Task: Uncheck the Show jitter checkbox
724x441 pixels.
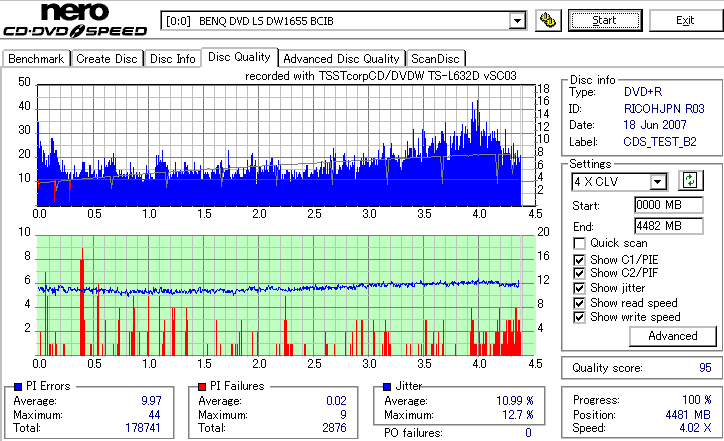Action: (579, 288)
